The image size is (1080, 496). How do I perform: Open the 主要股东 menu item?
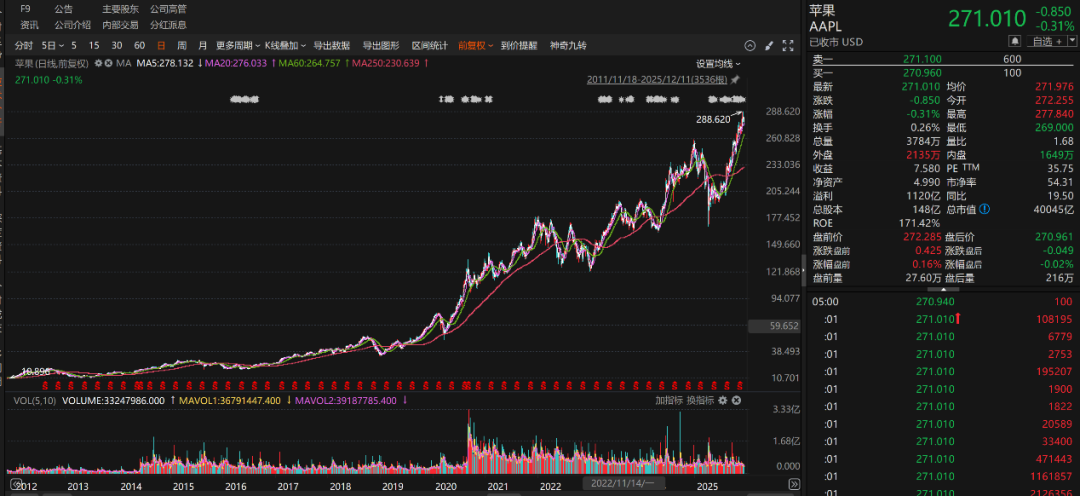[119, 9]
